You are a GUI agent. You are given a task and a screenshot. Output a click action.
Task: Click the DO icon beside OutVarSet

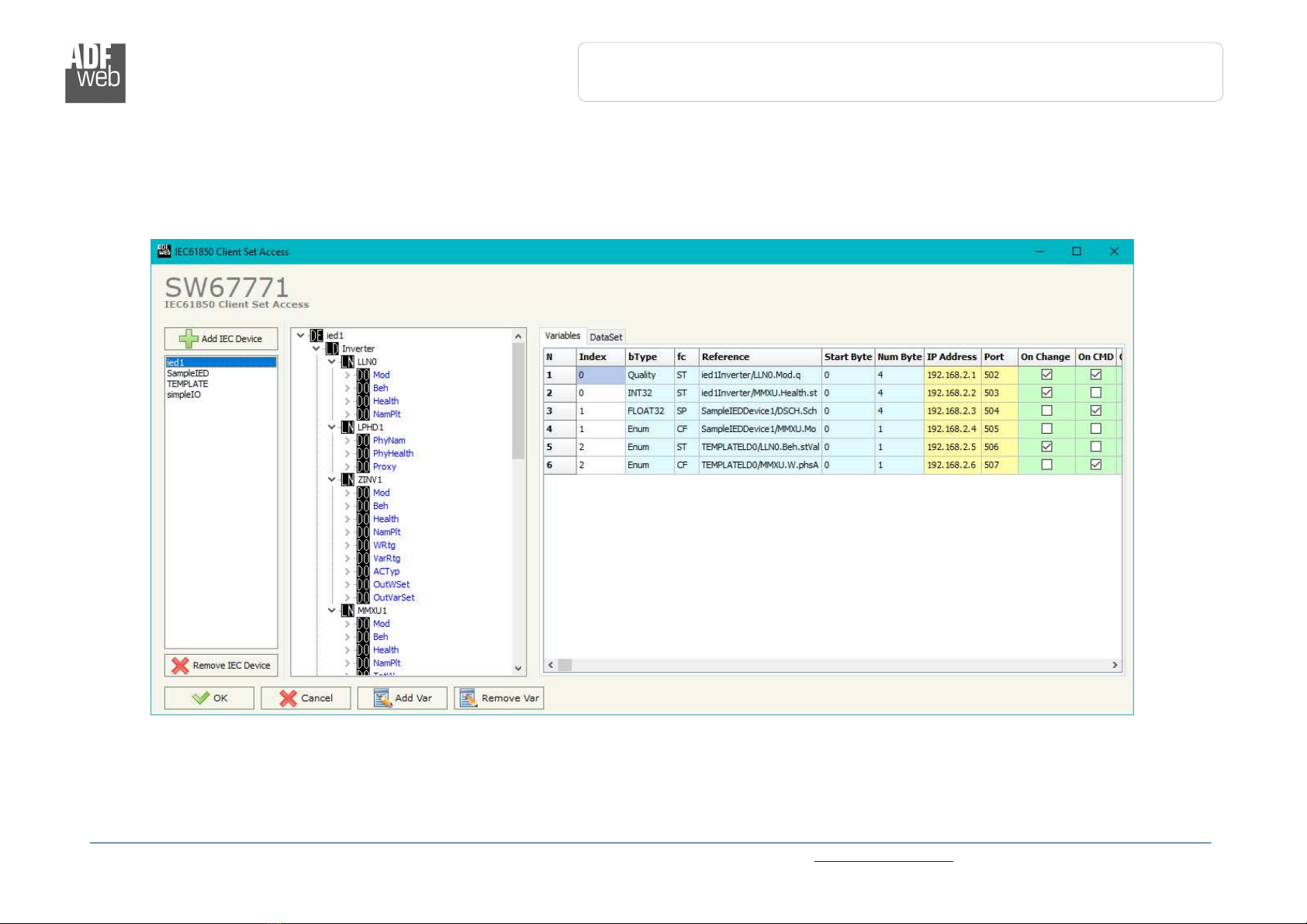363,598
